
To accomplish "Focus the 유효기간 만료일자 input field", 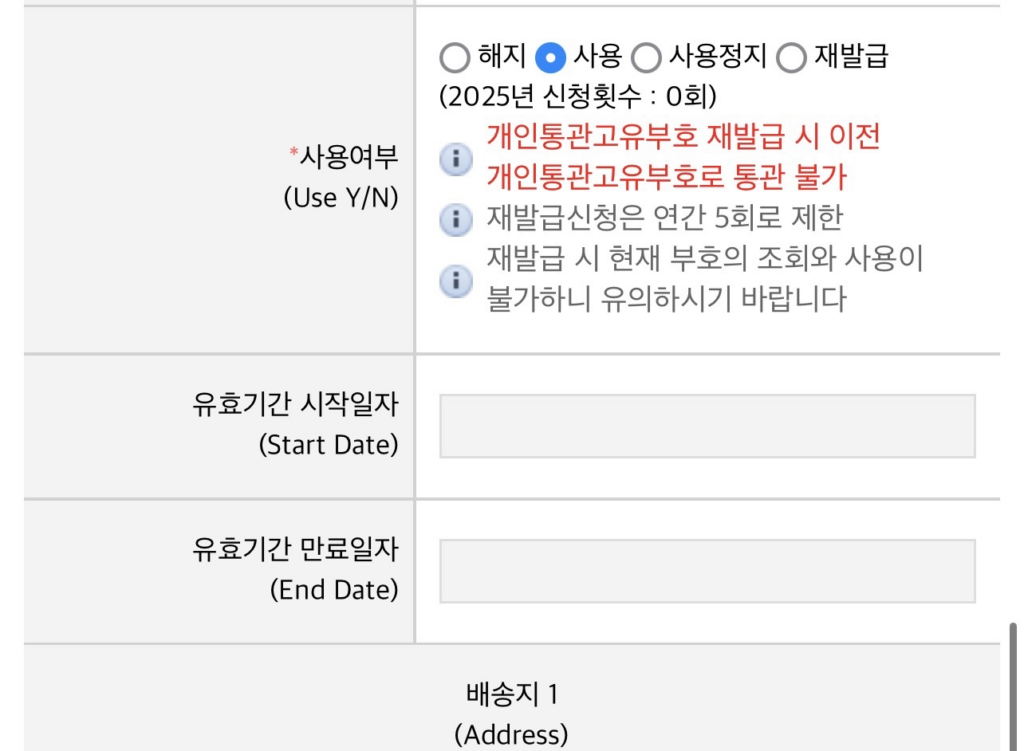I will point(707,571).
